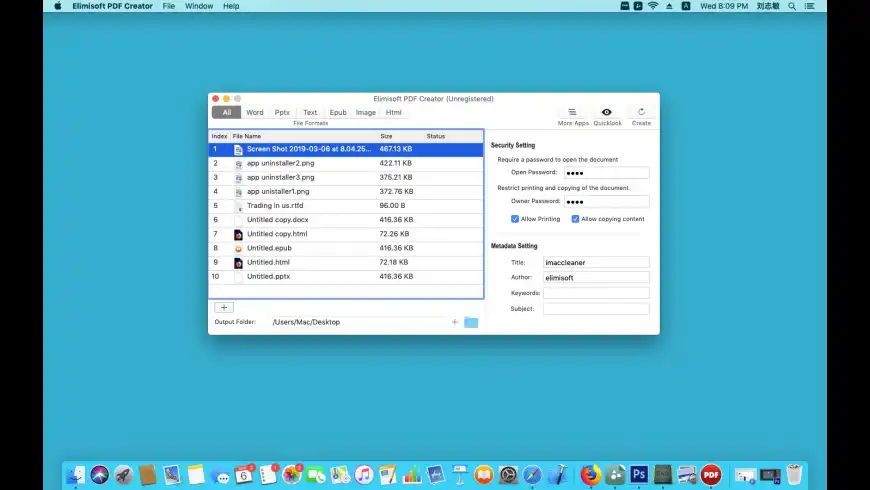
Task: Select the row app unistaller1.png
Action: (x=346, y=191)
